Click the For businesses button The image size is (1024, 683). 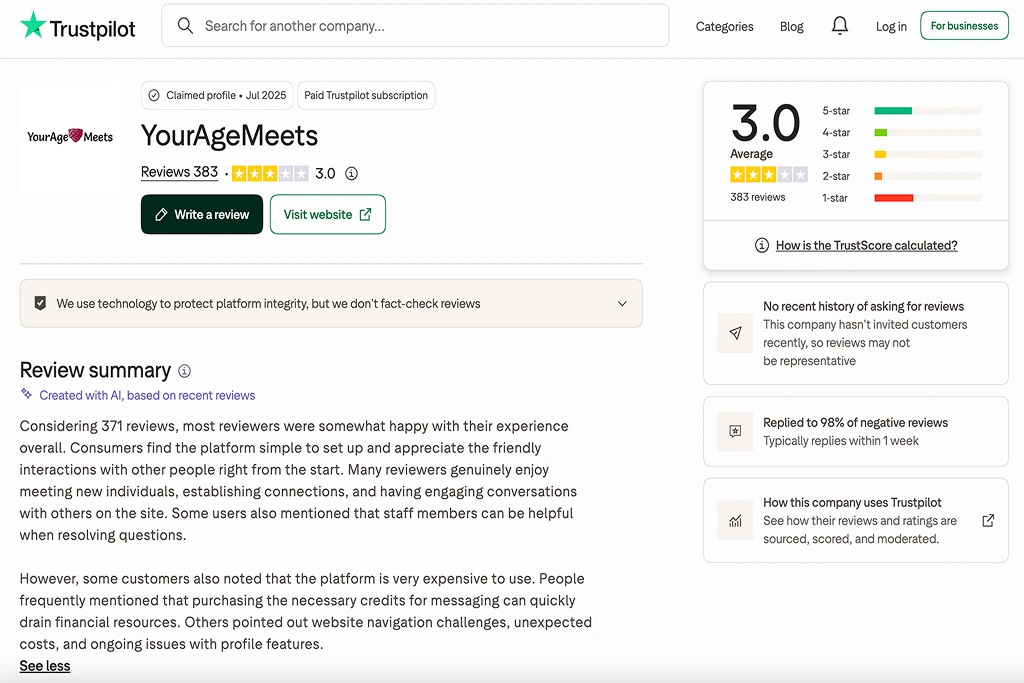click(964, 25)
